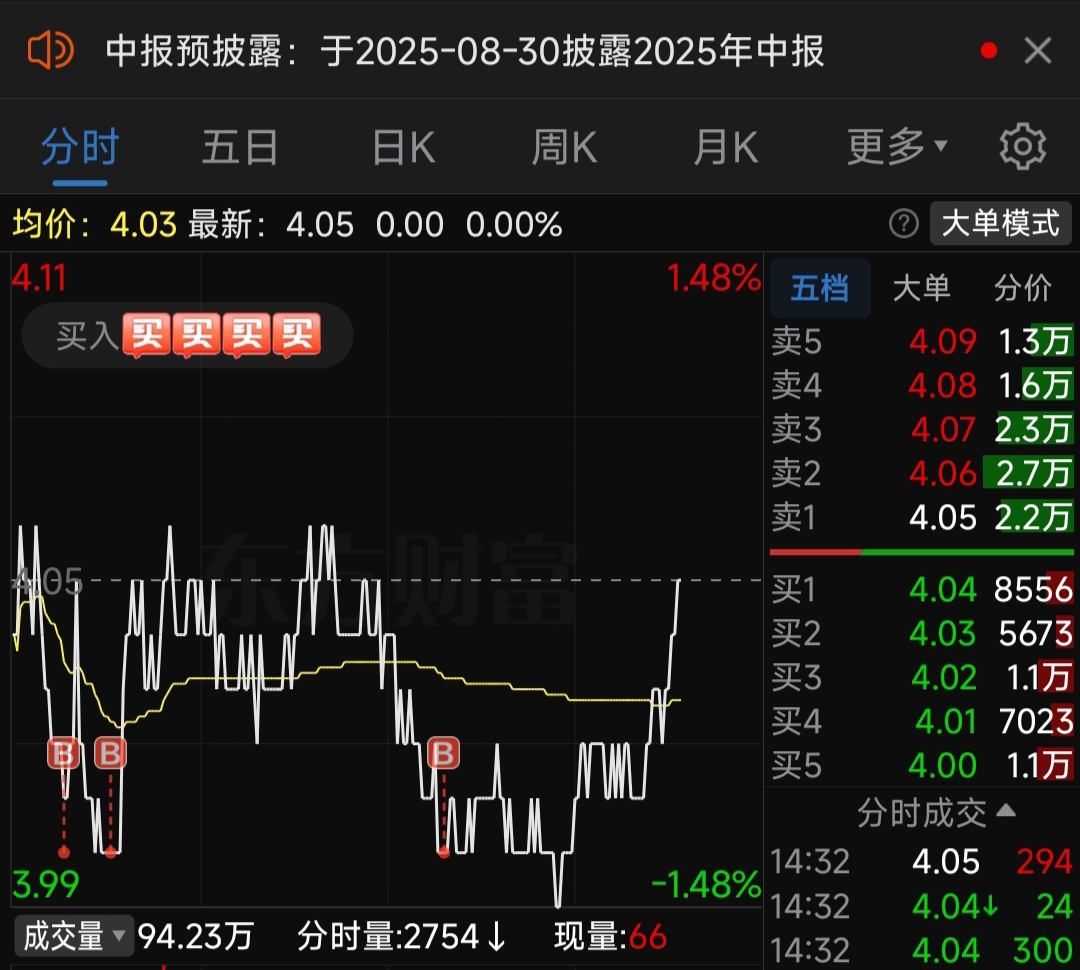Select the 分价 tab
This screenshot has width=1080, height=970.
tap(1022, 288)
